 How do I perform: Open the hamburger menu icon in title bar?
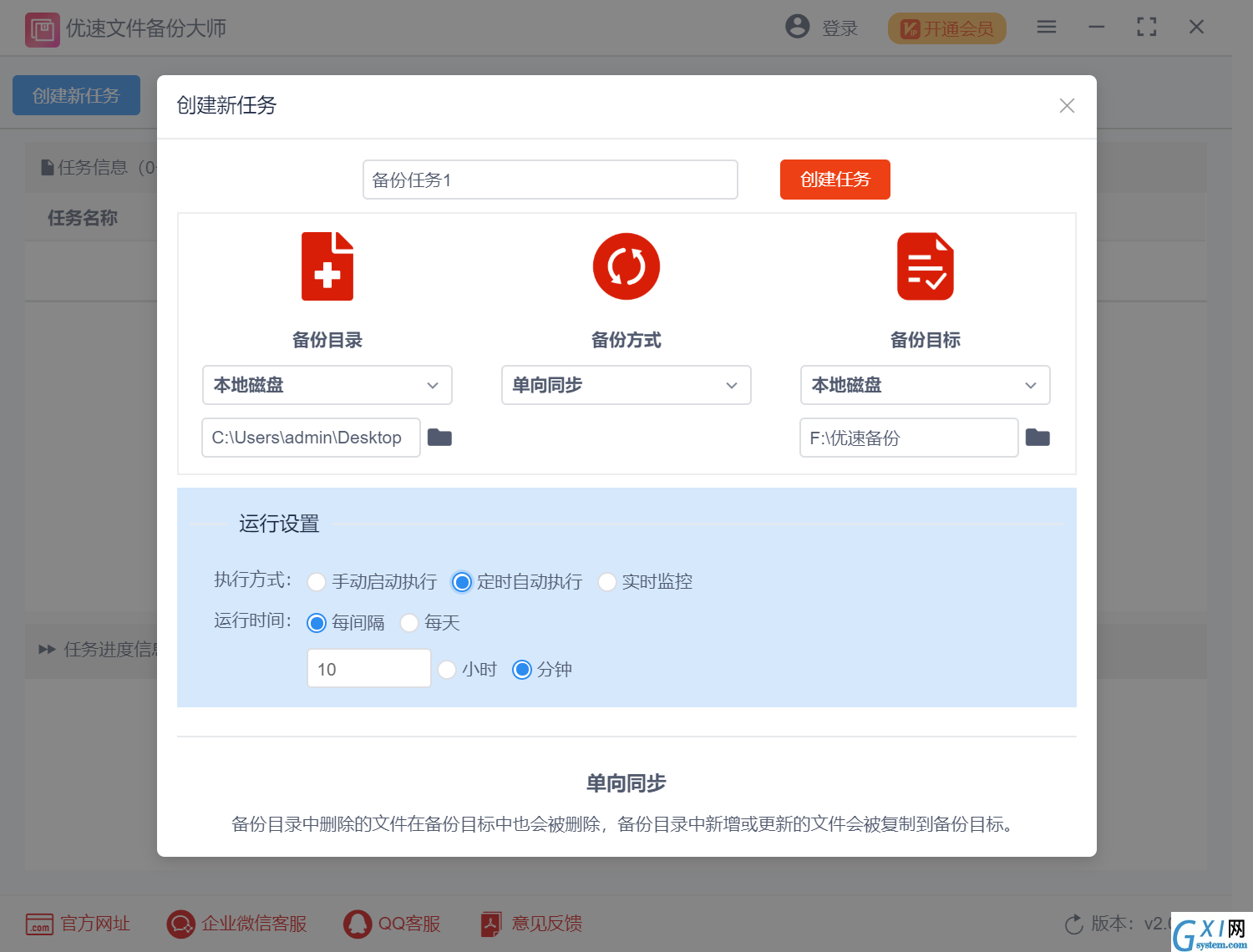point(1047,28)
